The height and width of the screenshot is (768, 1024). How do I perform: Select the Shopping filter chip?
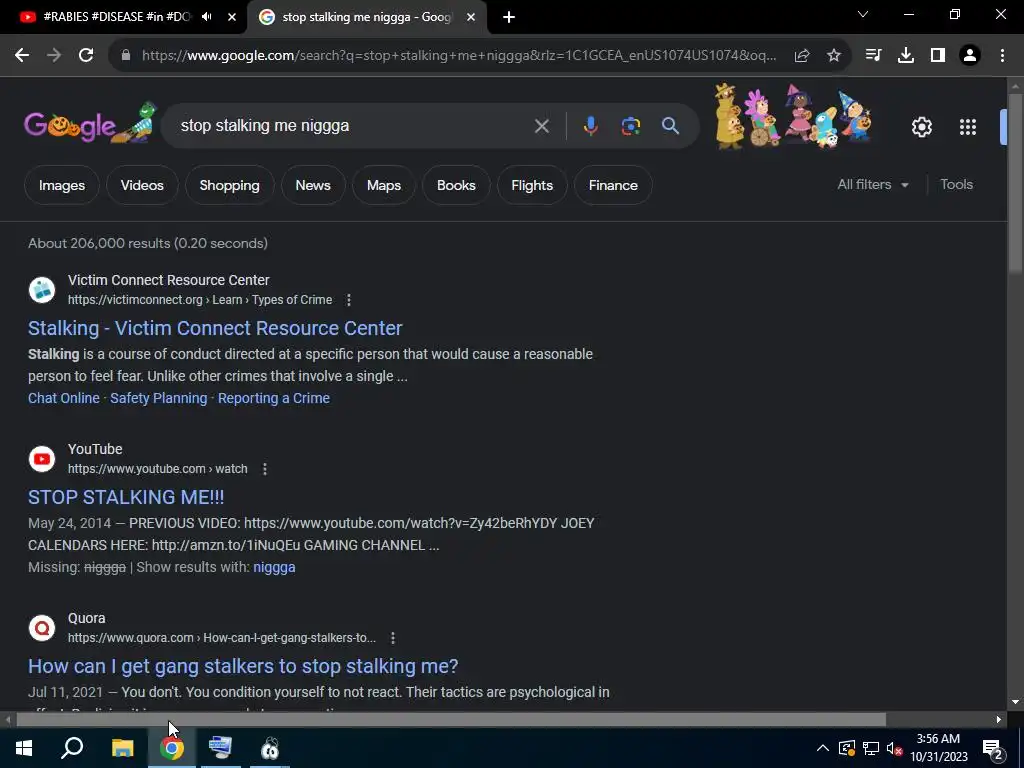tap(229, 185)
